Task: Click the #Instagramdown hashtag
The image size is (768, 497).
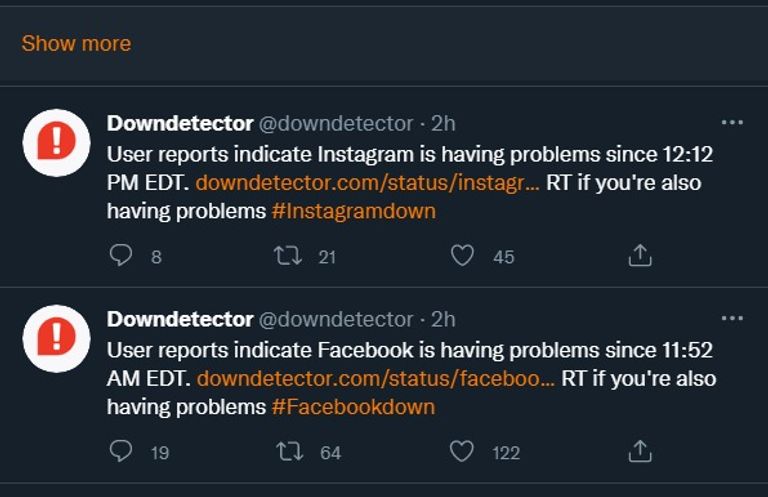Action: click(353, 211)
